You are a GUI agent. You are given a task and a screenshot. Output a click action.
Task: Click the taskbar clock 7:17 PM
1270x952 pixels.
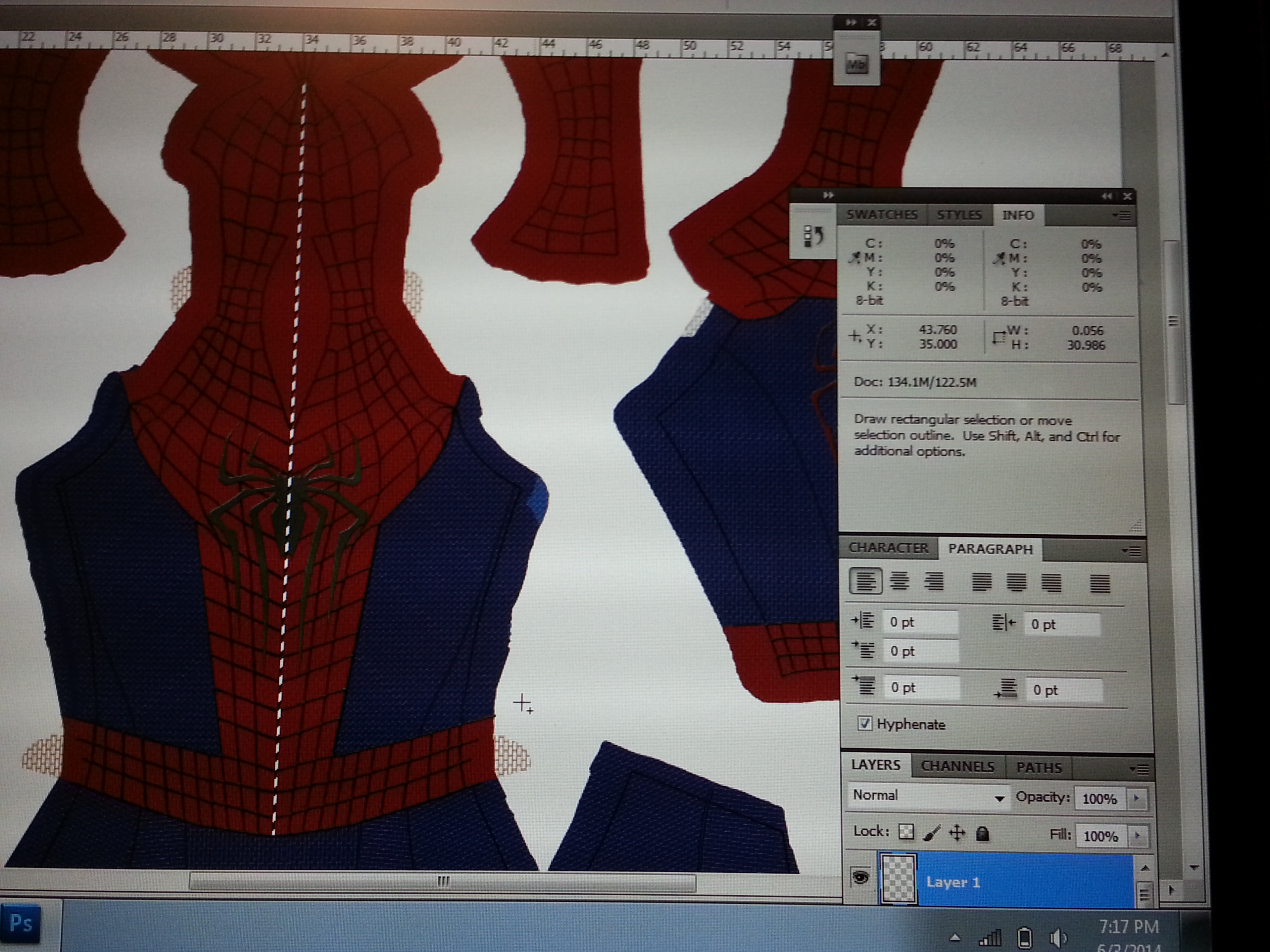(x=1129, y=927)
